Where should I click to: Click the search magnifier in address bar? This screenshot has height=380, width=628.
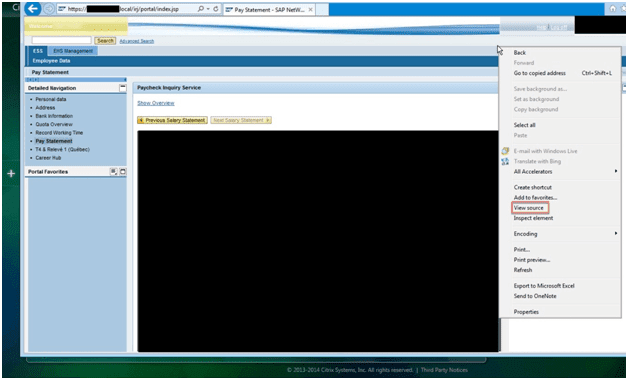pos(201,8)
